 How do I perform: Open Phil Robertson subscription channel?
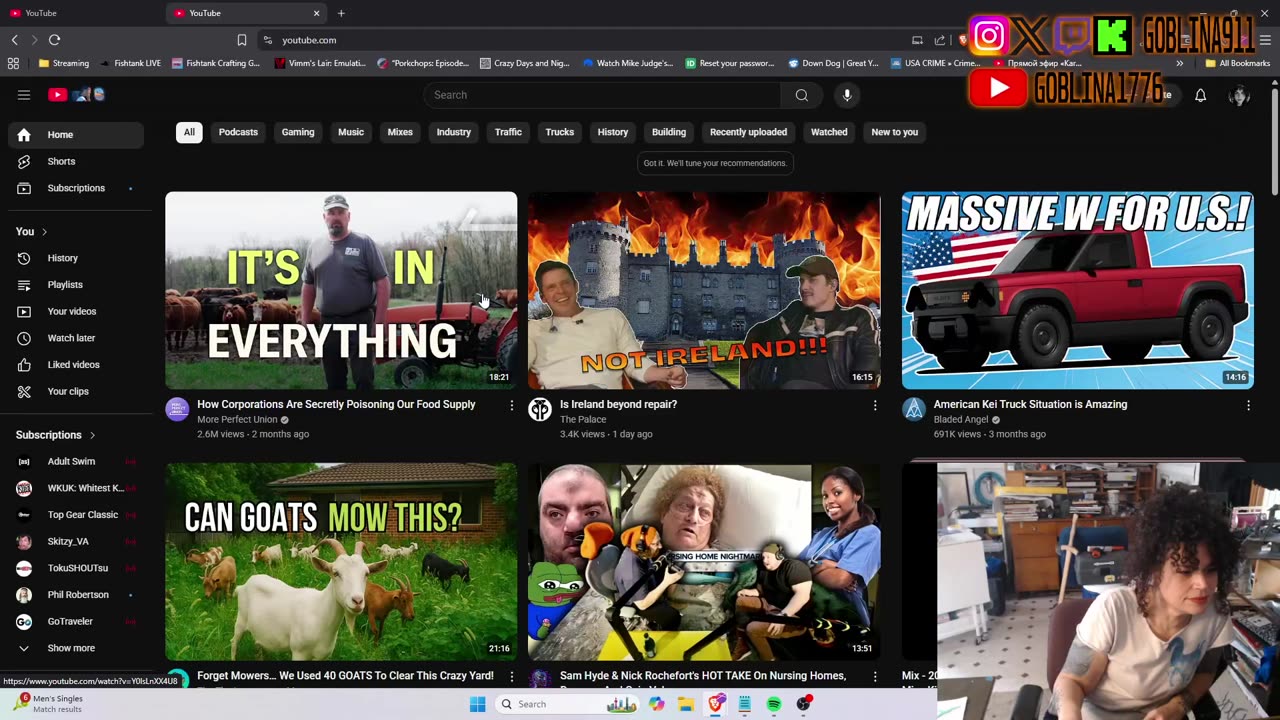tap(76, 595)
